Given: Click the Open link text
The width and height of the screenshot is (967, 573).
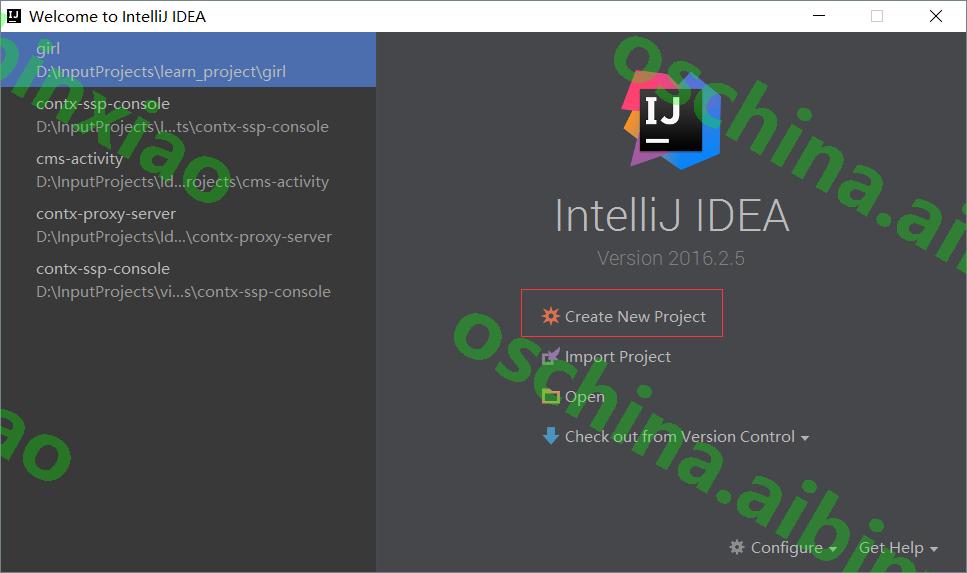Looking at the screenshot, I should tap(585, 397).
